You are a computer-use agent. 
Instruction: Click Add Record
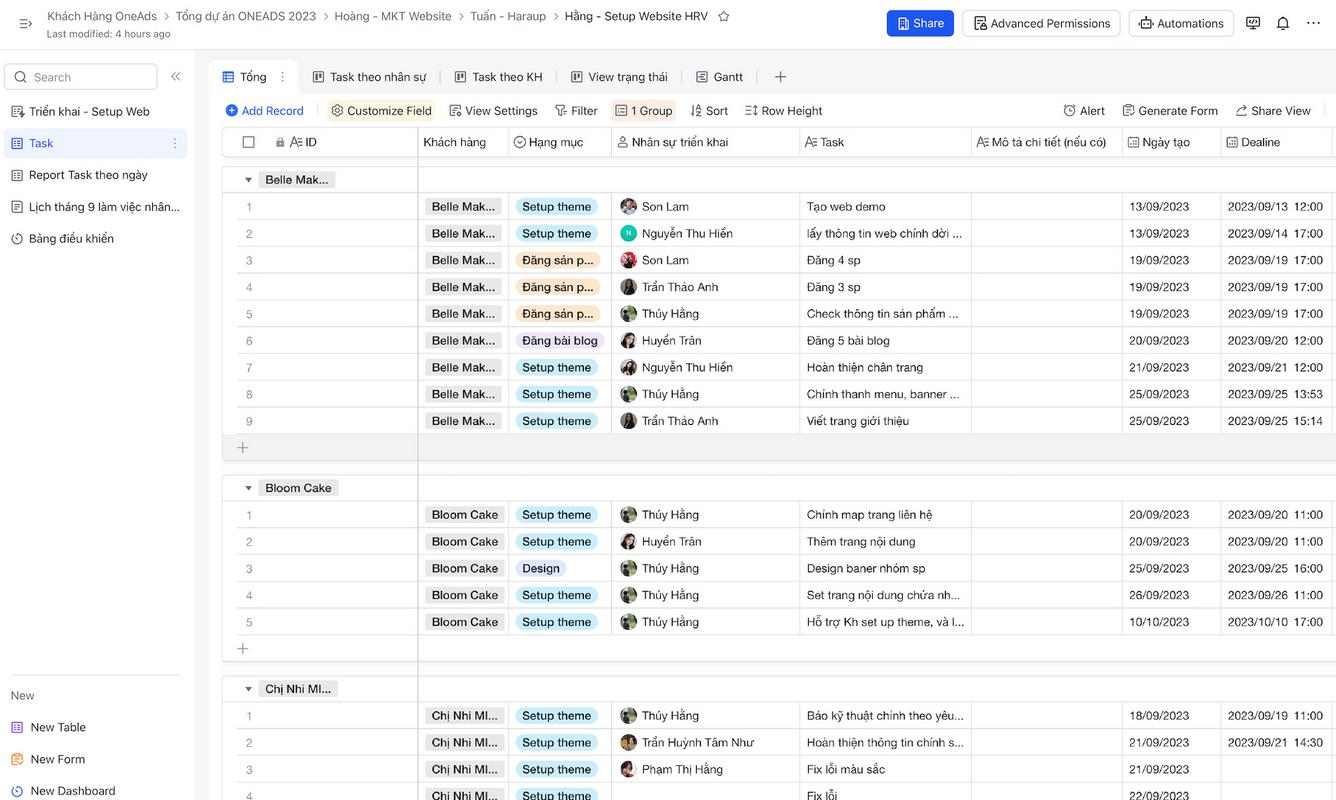(x=265, y=111)
